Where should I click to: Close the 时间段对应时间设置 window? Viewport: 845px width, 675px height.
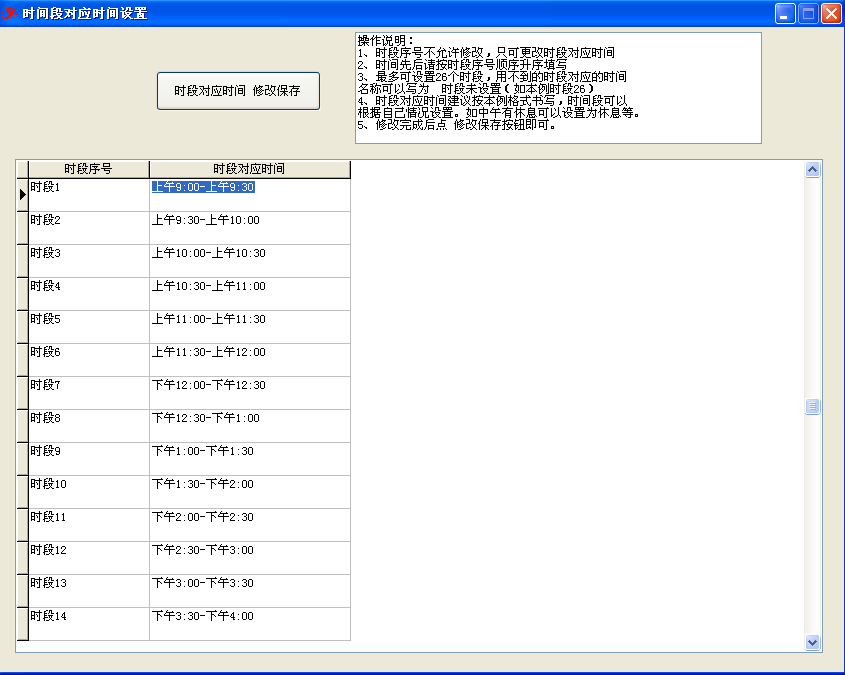pyautogui.click(x=831, y=13)
